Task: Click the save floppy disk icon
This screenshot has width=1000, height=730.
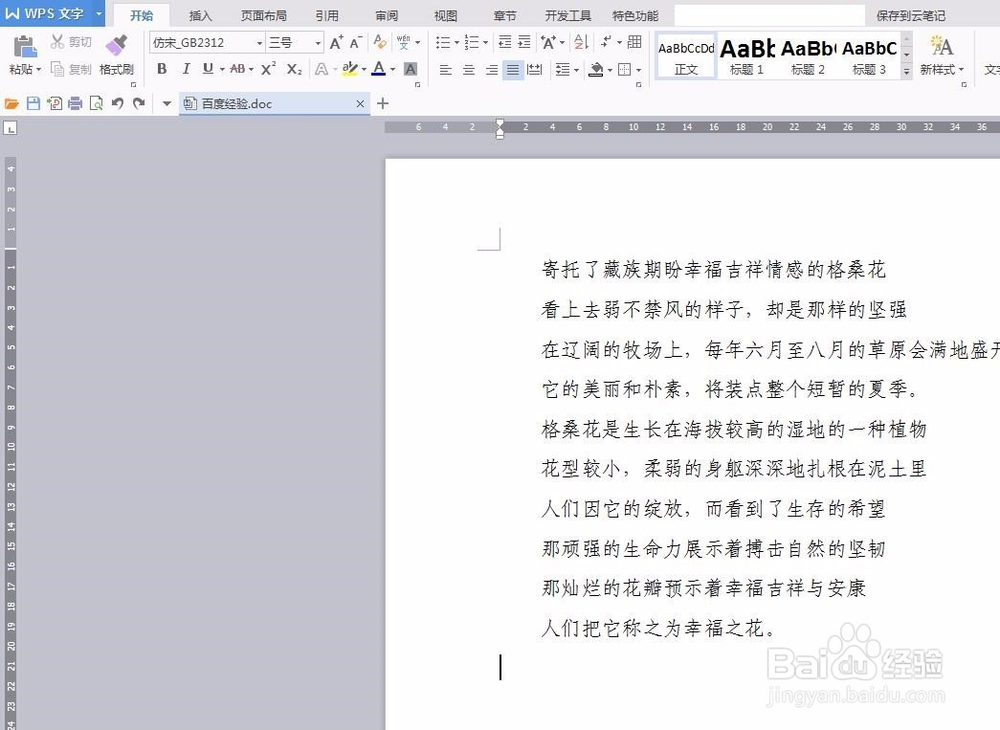Action: [33, 103]
